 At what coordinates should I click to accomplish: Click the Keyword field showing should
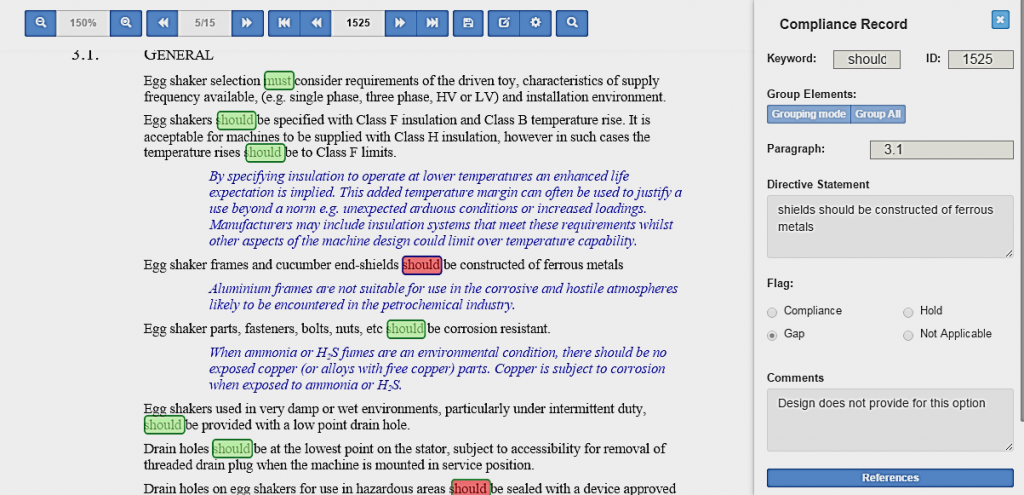coord(867,59)
